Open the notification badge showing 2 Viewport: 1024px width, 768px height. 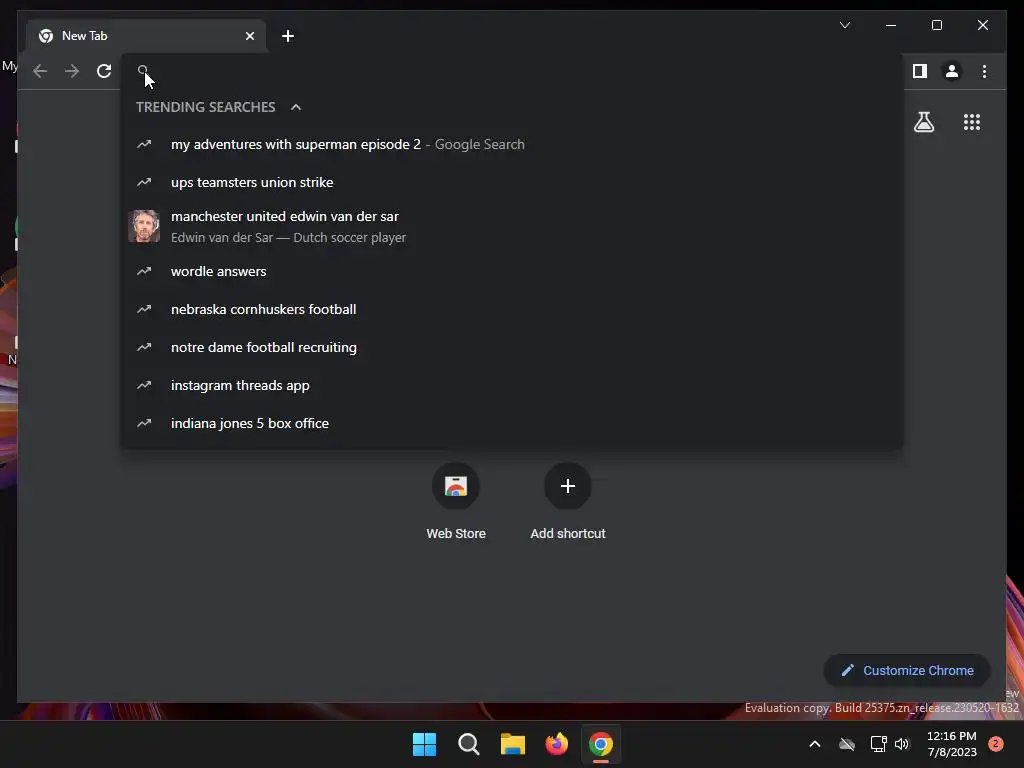[995, 744]
